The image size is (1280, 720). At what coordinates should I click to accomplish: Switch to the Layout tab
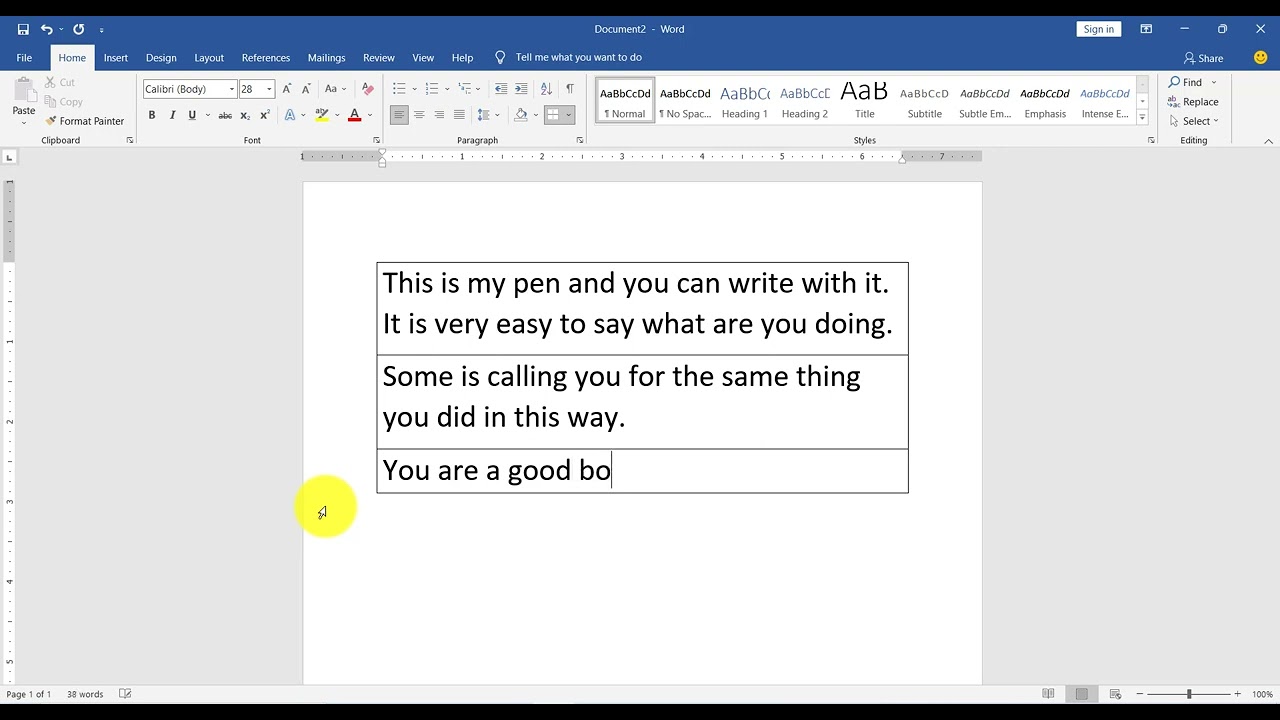pyautogui.click(x=209, y=58)
